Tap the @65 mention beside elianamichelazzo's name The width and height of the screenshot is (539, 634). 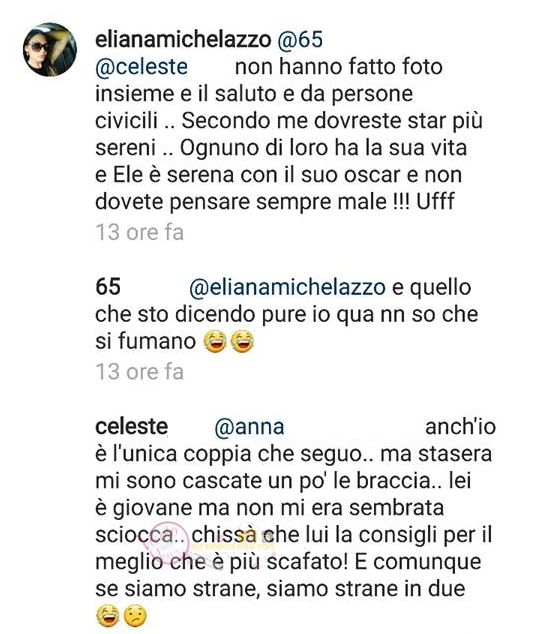[300, 39]
